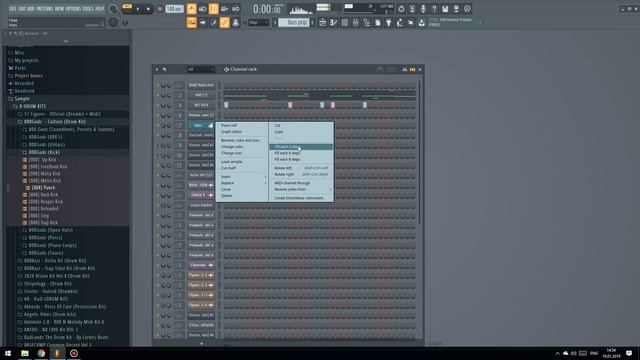
Task: Click the 808 Mafia Kick channel button
Action: [x=201, y=85]
